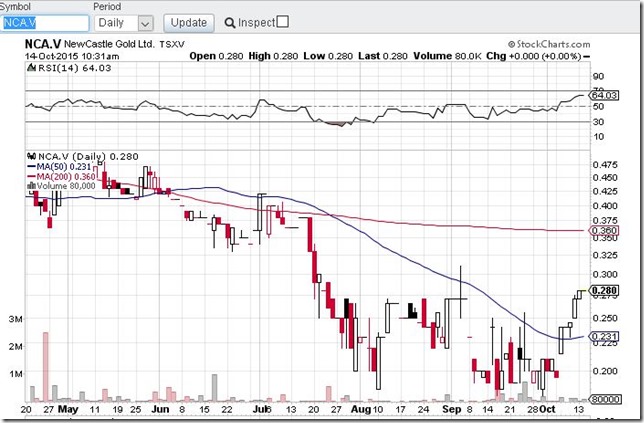Open the Period dropdown set to Daily

coord(124,23)
